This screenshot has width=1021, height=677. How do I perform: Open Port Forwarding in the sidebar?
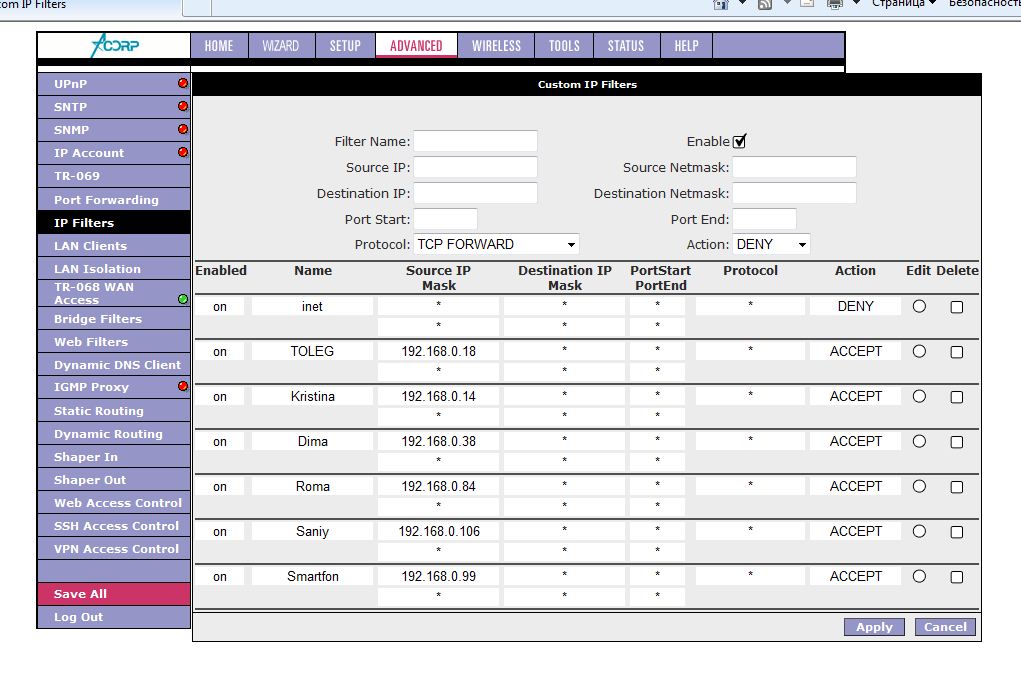106,200
